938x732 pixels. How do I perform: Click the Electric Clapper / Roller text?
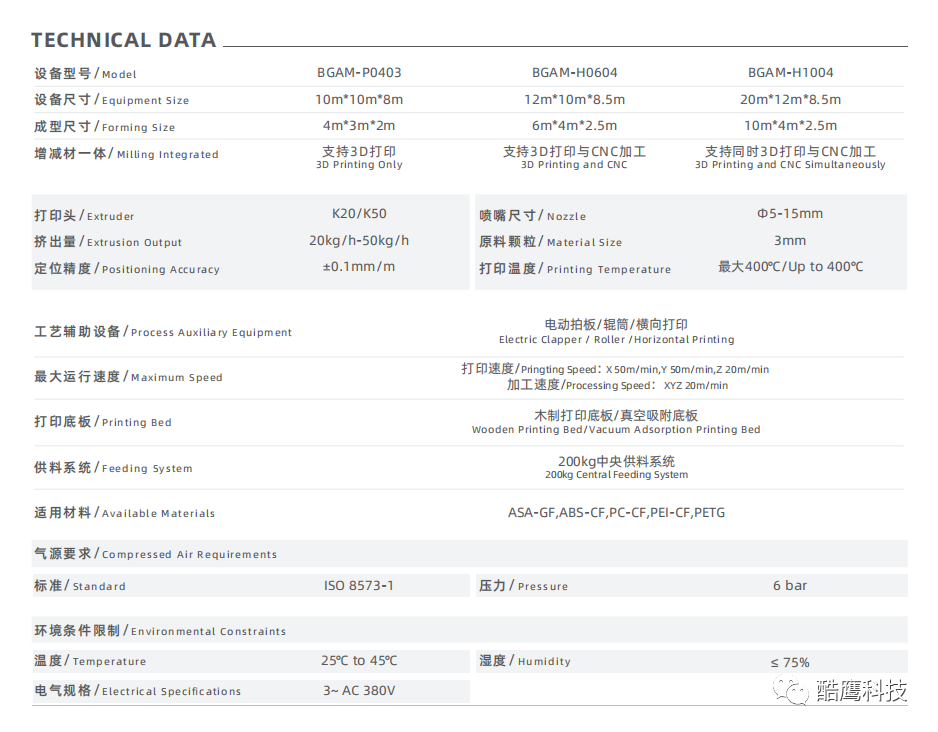pyautogui.click(x=616, y=340)
